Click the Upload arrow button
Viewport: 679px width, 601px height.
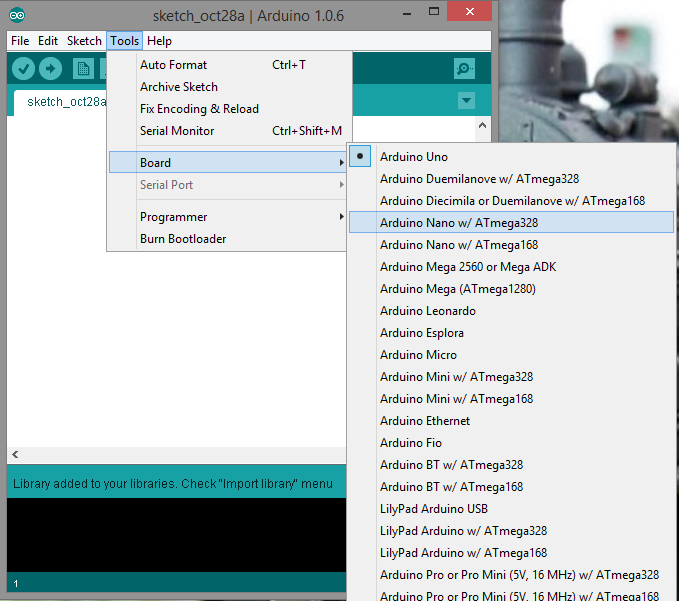pos(50,68)
